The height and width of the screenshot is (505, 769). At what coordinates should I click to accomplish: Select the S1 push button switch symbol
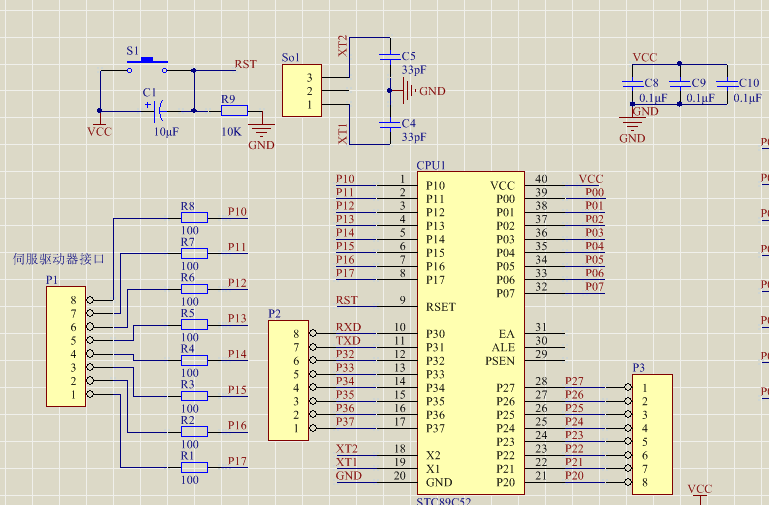(146, 66)
